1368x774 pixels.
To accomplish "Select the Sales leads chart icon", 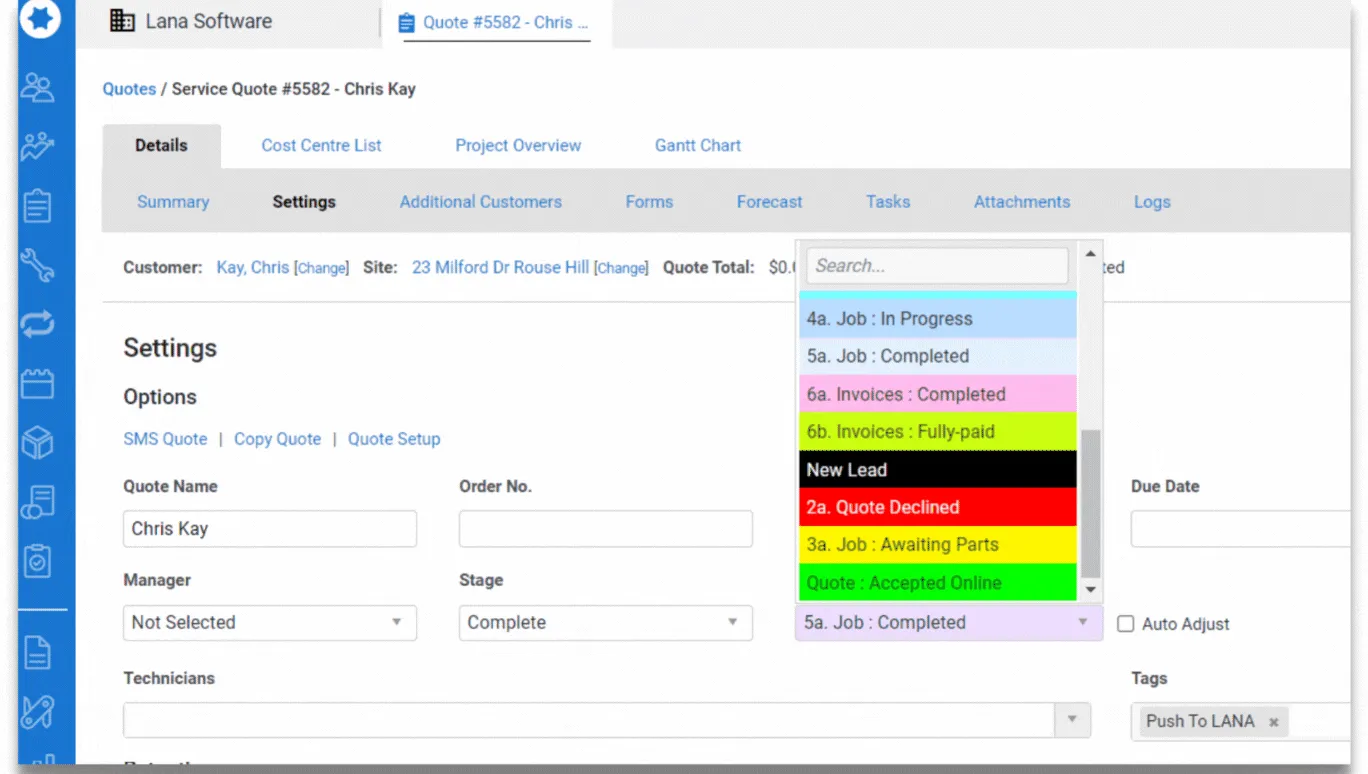I will coord(38,146).
